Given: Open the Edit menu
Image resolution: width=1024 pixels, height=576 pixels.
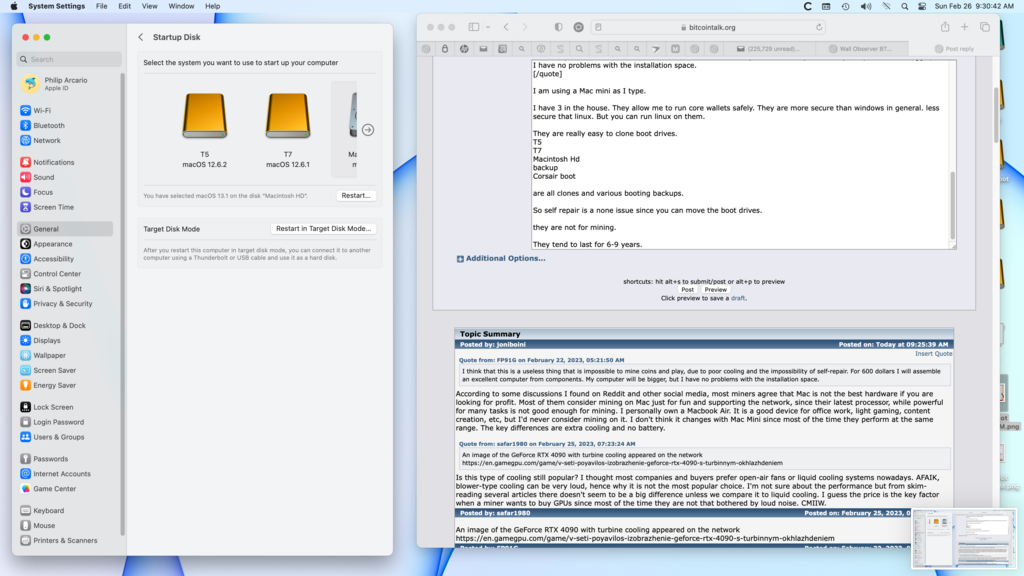Looking at the screenshot, I should pyautogui.click(x=124, y=6).
